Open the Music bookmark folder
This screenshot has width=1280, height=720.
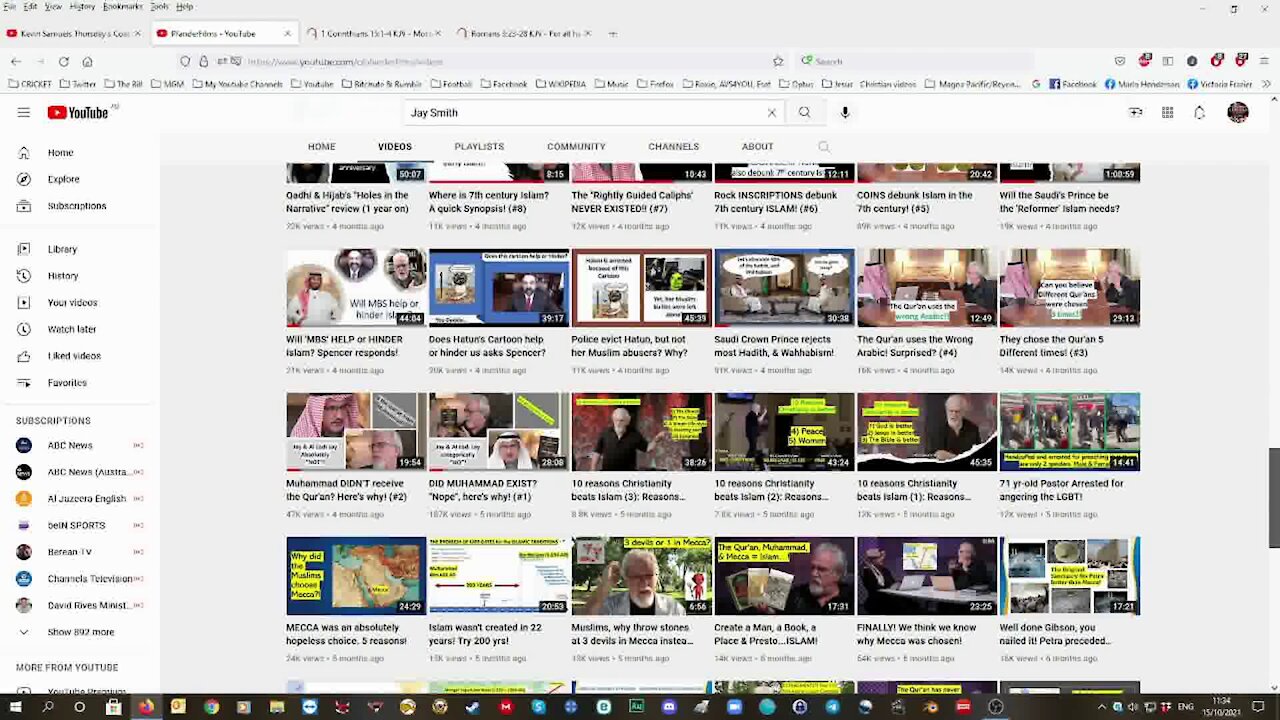[611, 84]
